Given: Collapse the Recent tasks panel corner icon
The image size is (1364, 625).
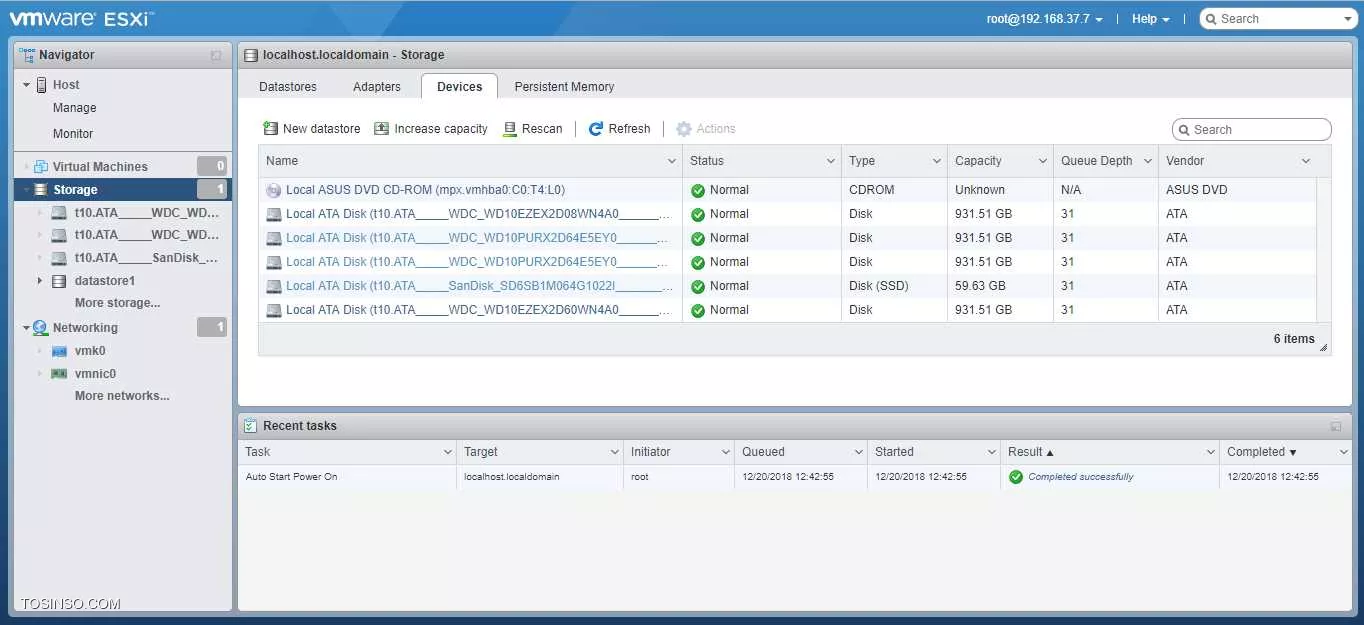Looking at the screenshot, I should tap(1336, 426).
